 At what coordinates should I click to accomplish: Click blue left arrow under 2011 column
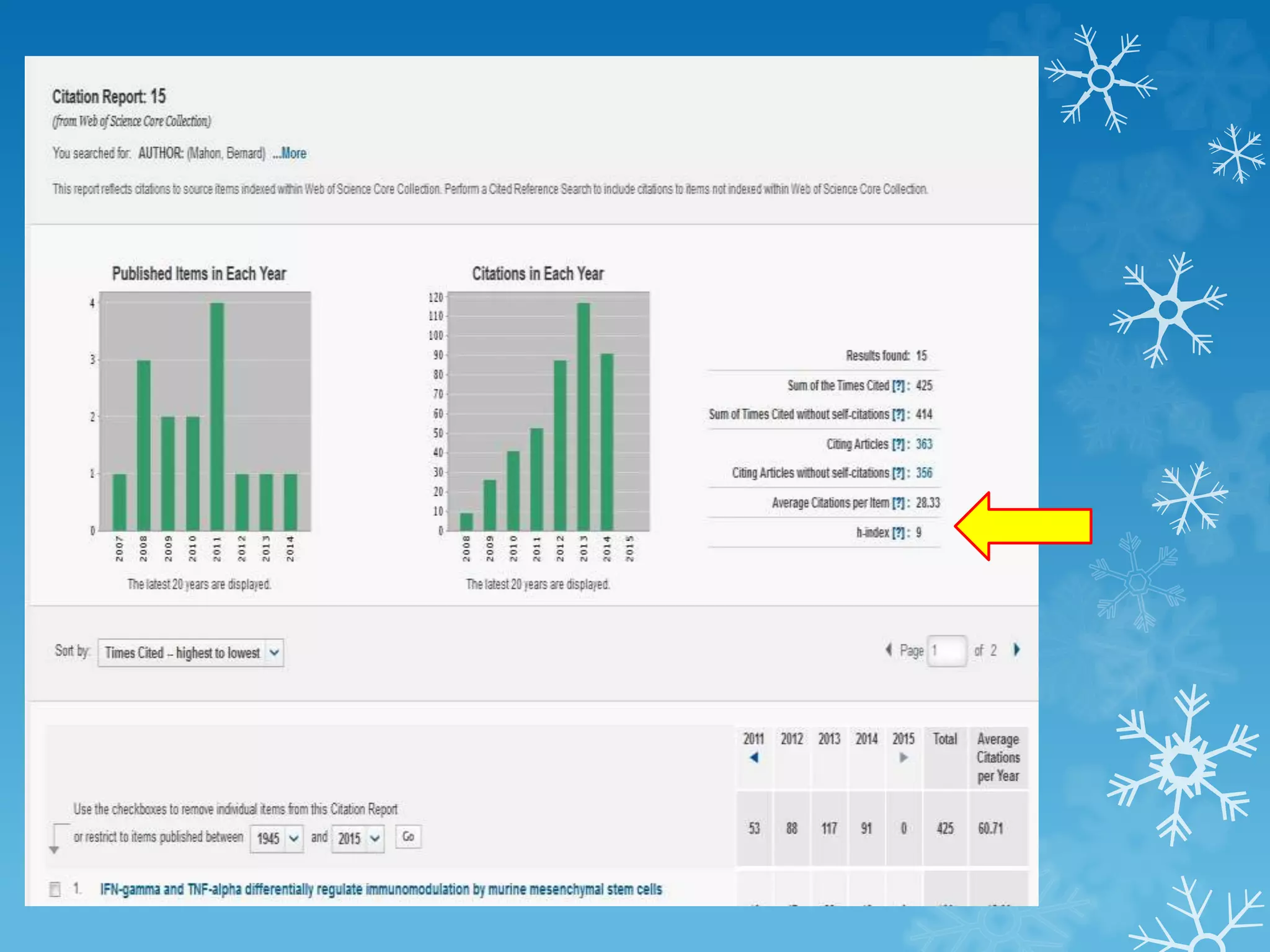(753, 757)
